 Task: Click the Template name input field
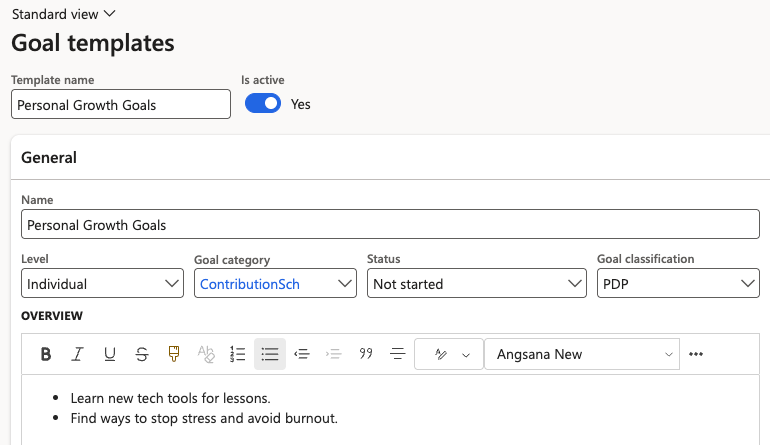(121, 104)
